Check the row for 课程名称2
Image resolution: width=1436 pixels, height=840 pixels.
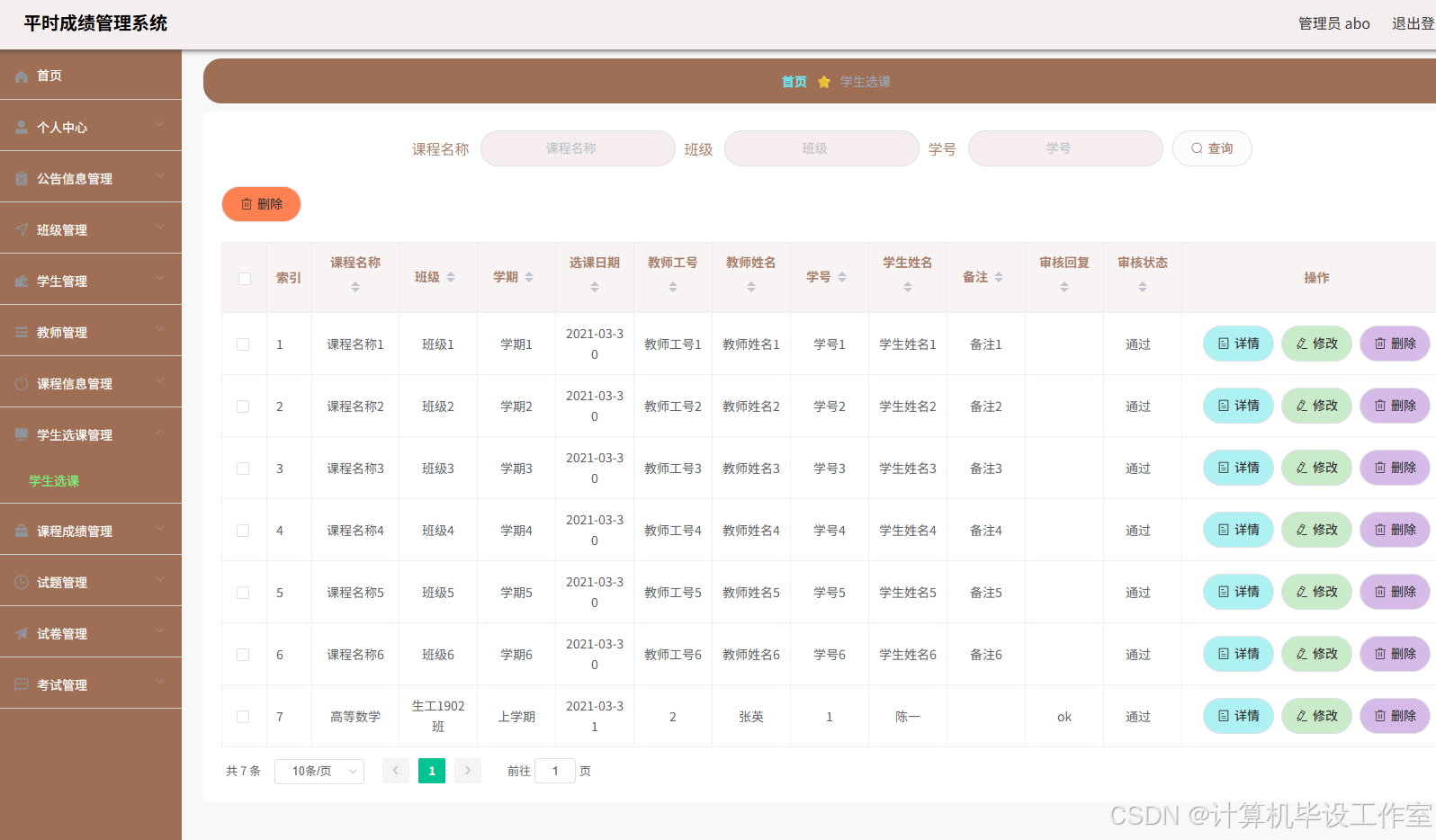click(x=243, y=407)
